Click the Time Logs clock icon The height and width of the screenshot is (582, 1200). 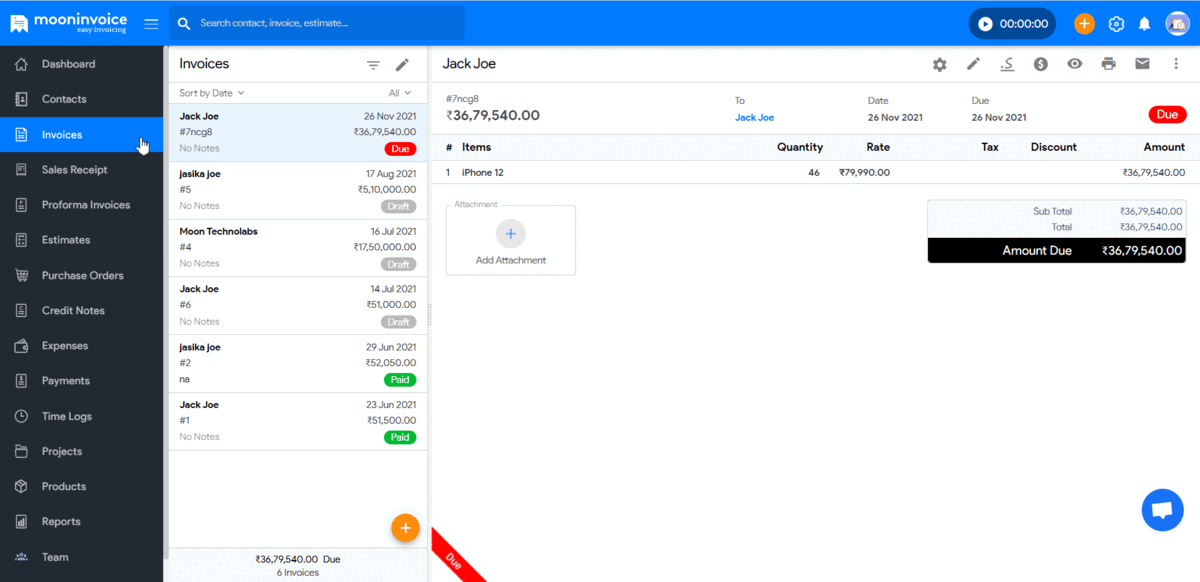tap(22, 416)
